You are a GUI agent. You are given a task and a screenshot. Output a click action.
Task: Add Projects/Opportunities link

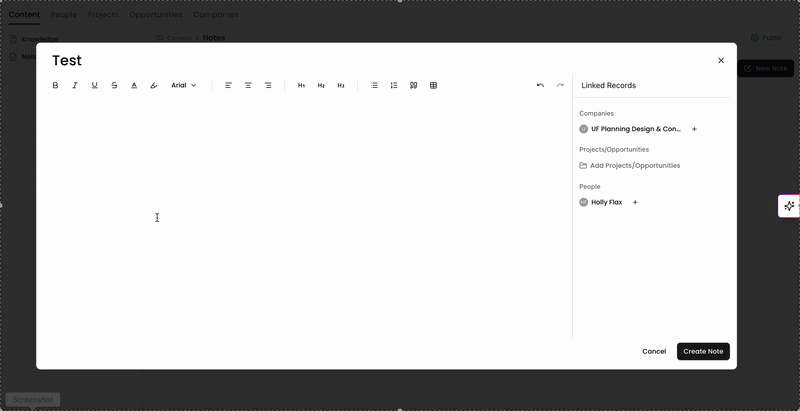pyautogui.click(x=630, y=165)
